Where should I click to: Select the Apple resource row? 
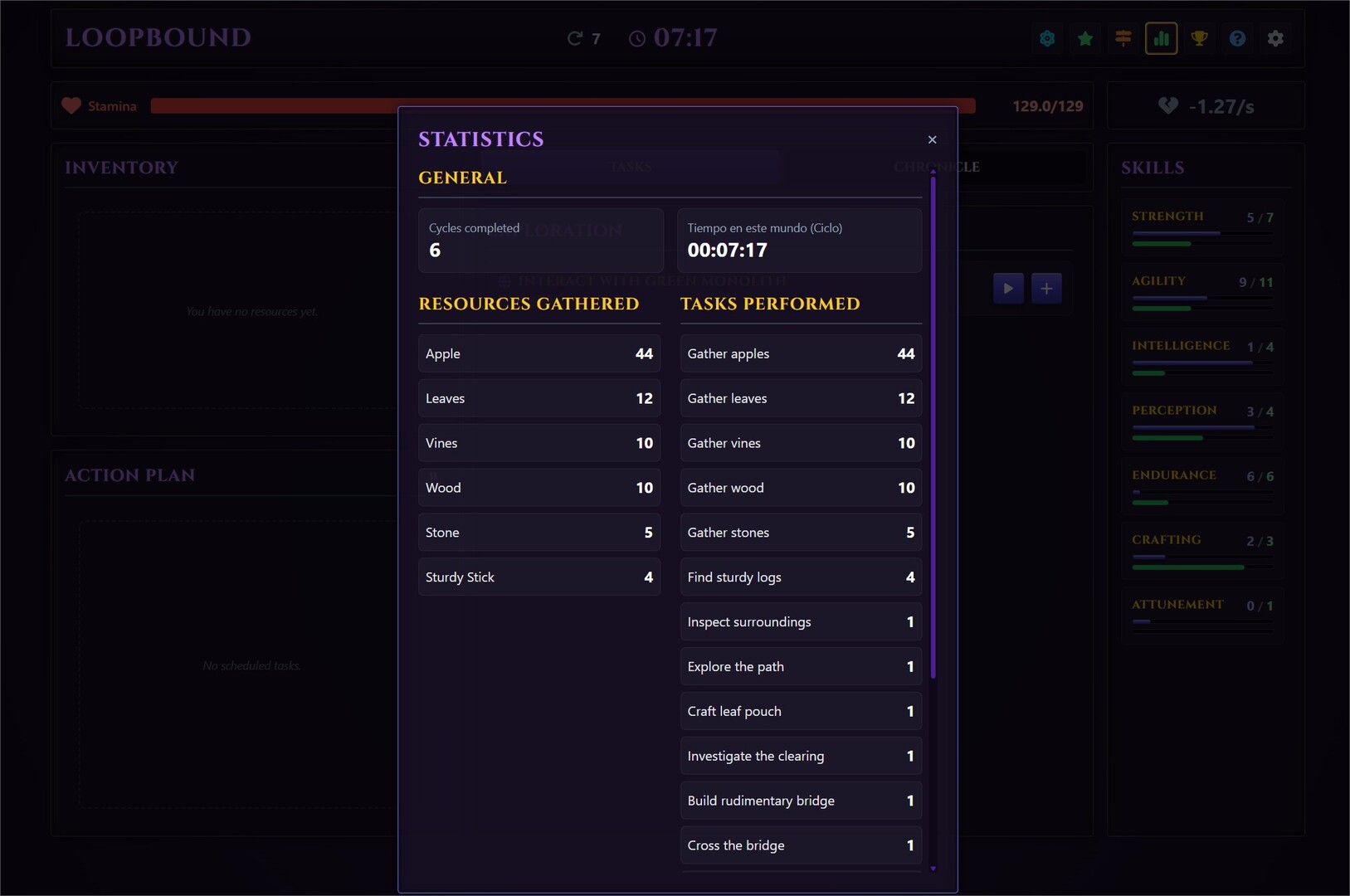point(539,353)
